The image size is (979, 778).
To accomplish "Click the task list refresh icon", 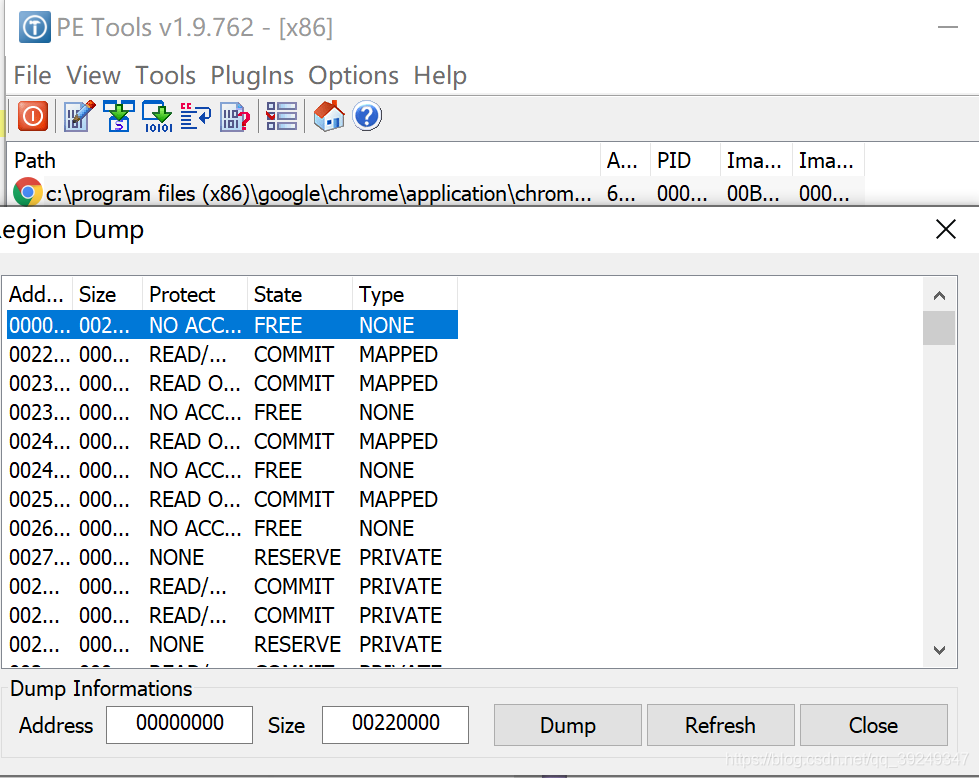I will pos(195,116).
